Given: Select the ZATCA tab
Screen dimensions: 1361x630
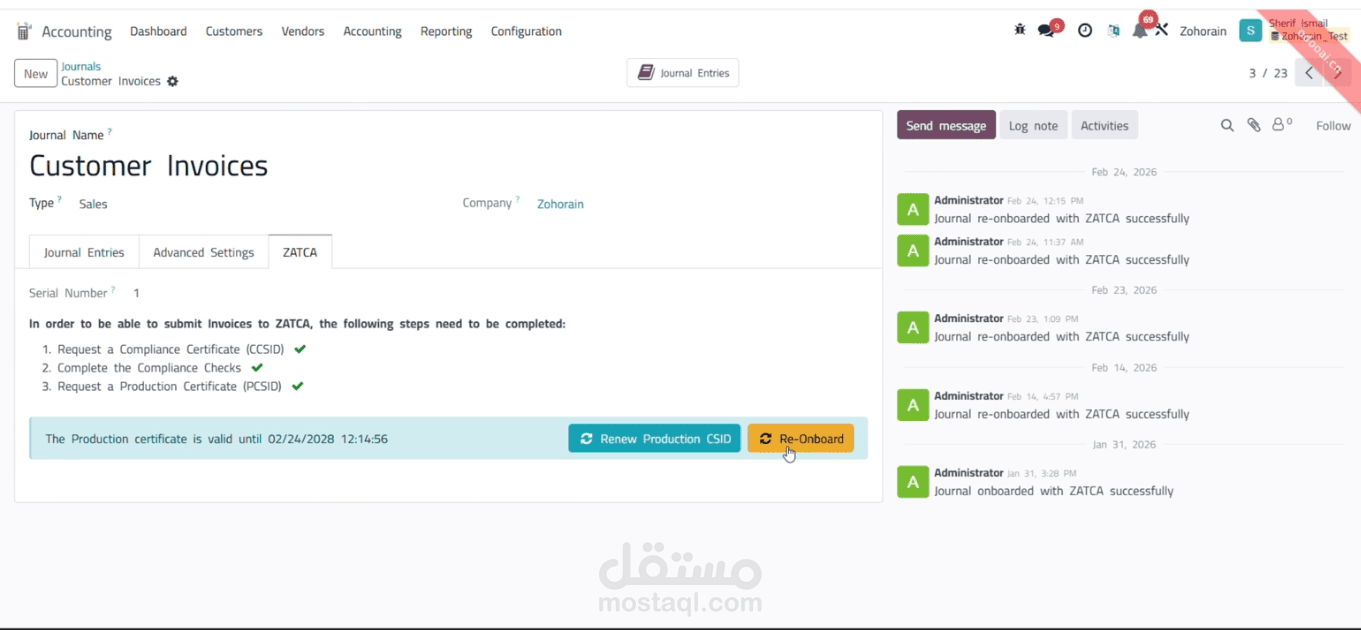Looking at the screenshot, I should tap(300, 252).
